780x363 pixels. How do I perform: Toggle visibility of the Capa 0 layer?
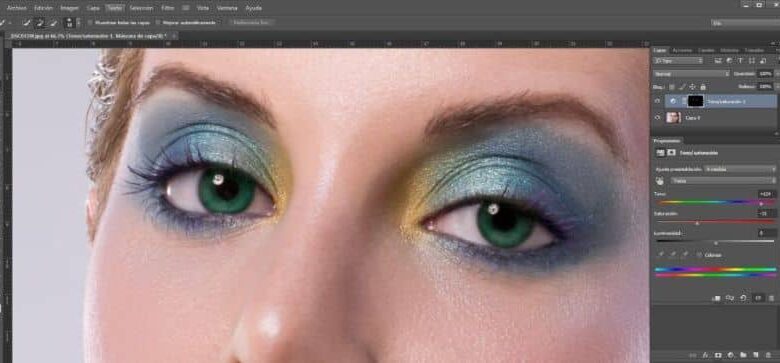coord(658,118)
